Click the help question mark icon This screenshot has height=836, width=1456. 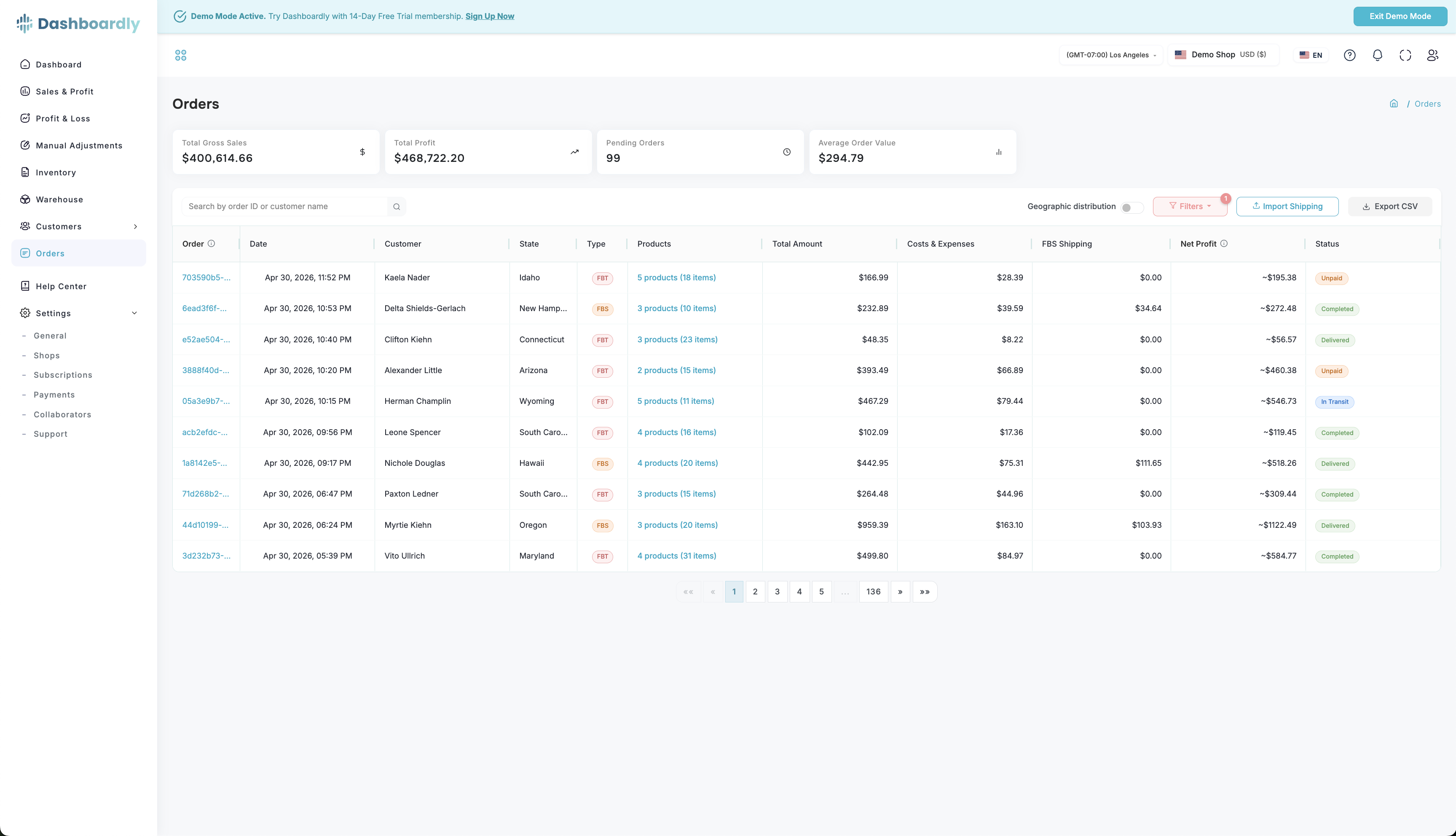click(x=1350, y=55)
